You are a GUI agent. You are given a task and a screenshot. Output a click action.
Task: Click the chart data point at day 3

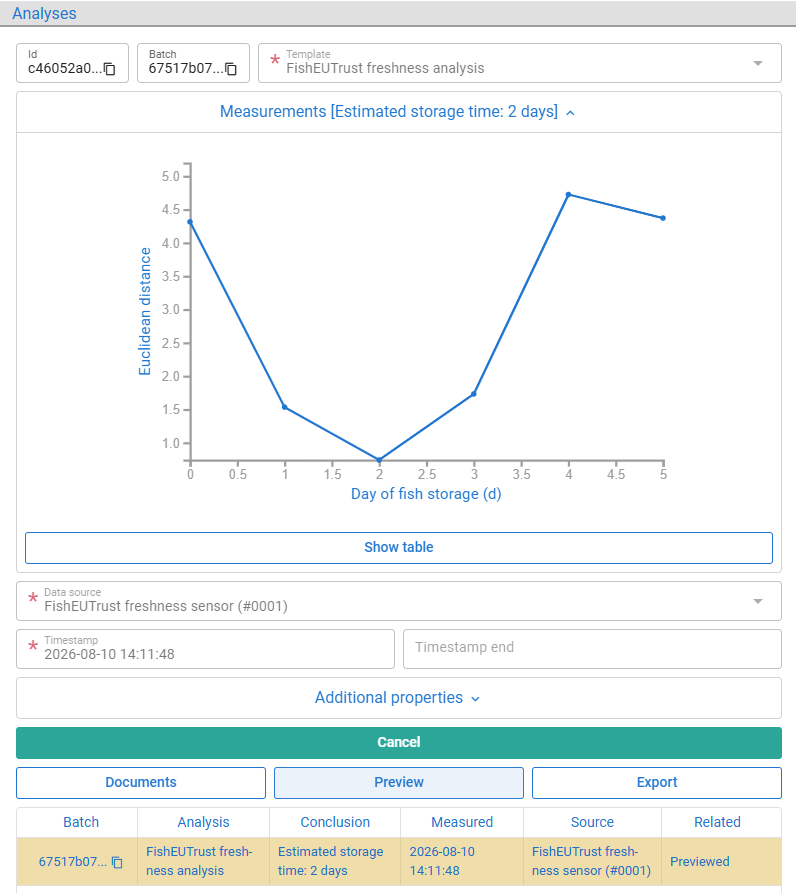[474, 394]
